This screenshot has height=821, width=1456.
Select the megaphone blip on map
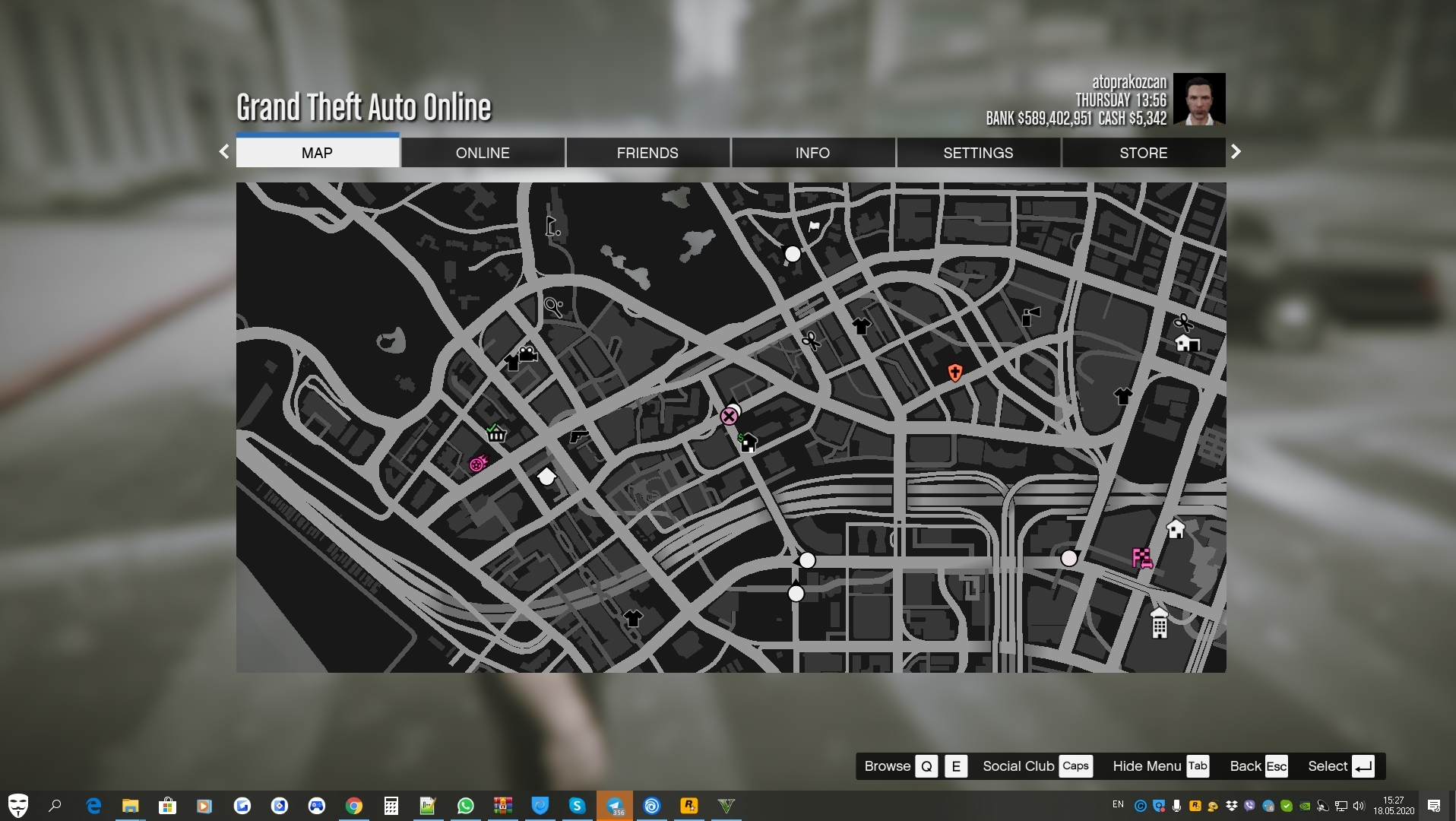(x=1030, y=315)
